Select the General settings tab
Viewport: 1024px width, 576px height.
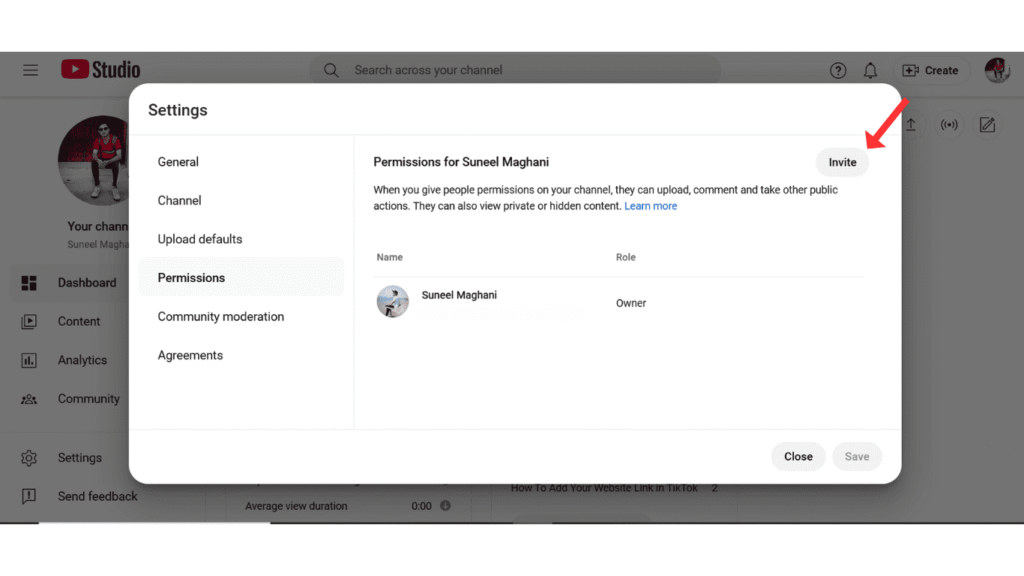(x=178, y=162)
